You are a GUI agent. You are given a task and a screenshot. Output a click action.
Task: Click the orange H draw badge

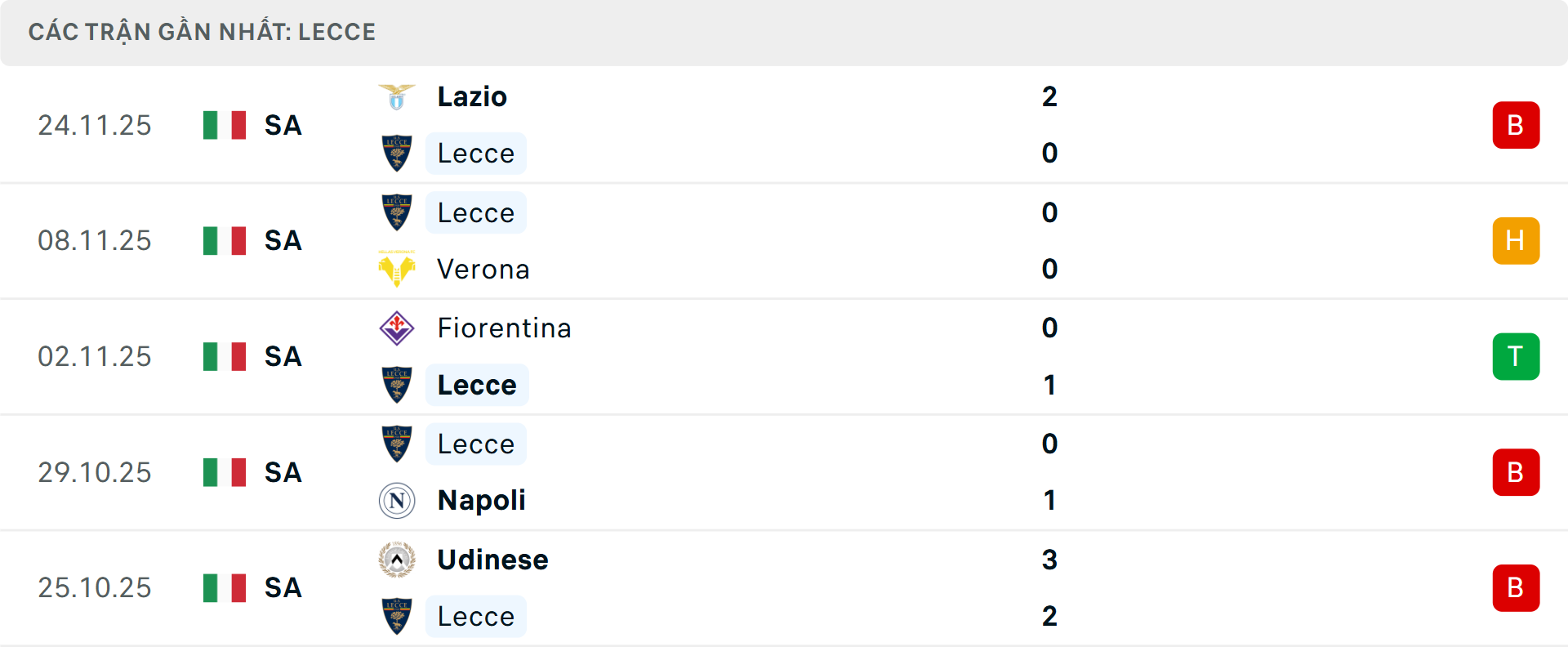tap(1516, 241)
